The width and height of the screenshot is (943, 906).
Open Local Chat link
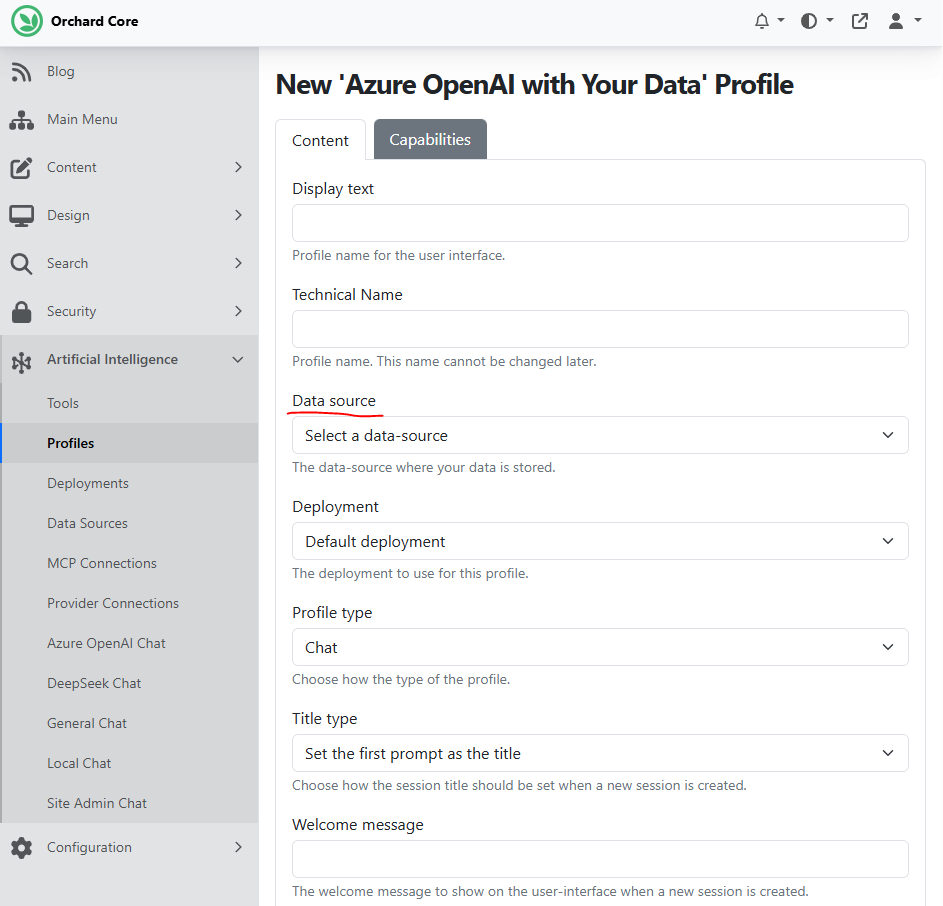pos(79,763)
